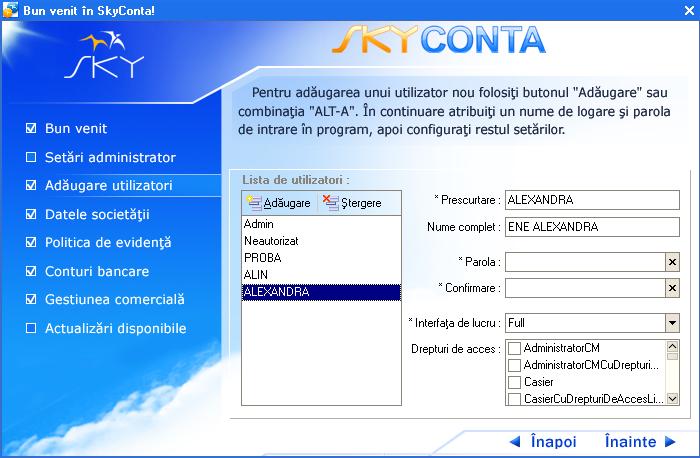Select Admin in the user list

pos(321,224)
